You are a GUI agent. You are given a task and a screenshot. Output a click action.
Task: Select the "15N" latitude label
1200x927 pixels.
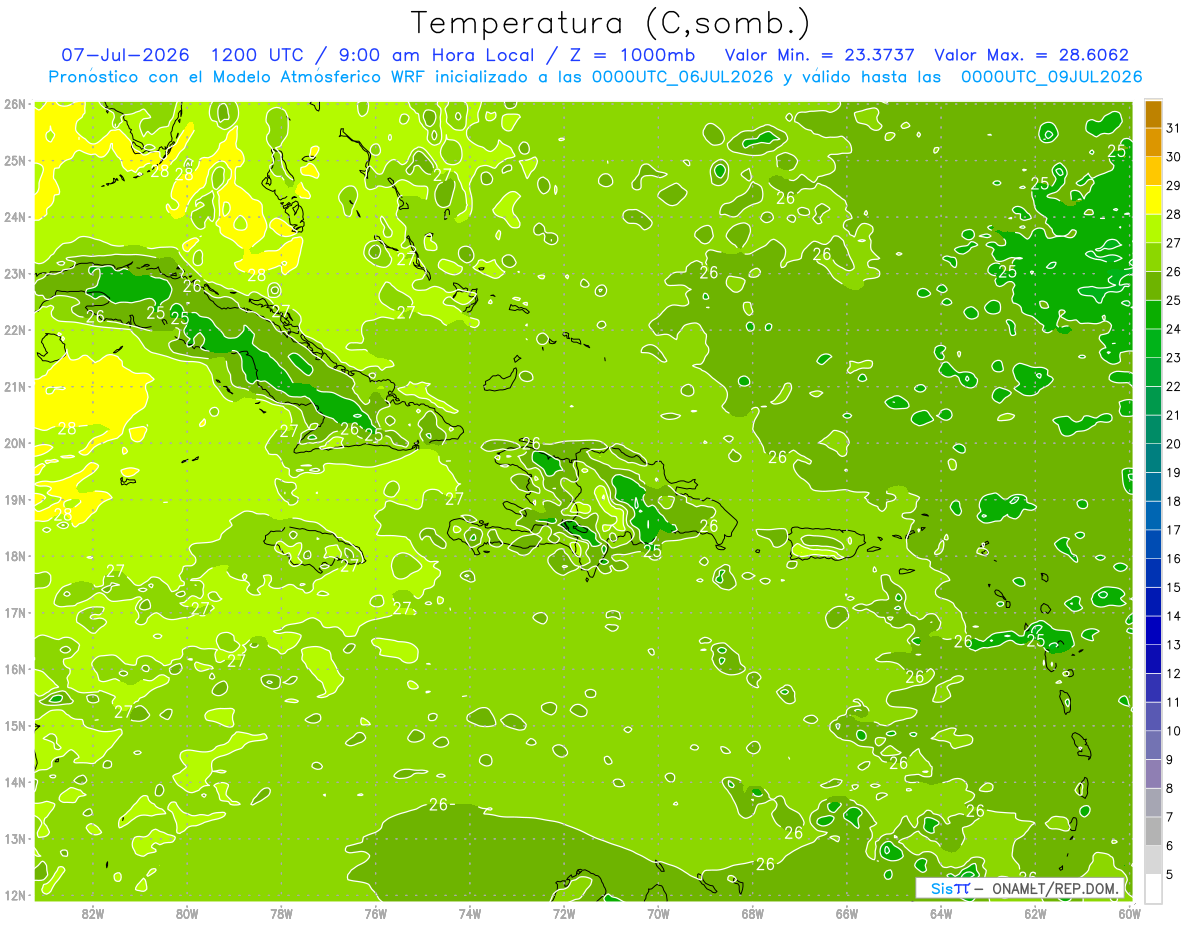pyautogui.click(x=15, y=725)
